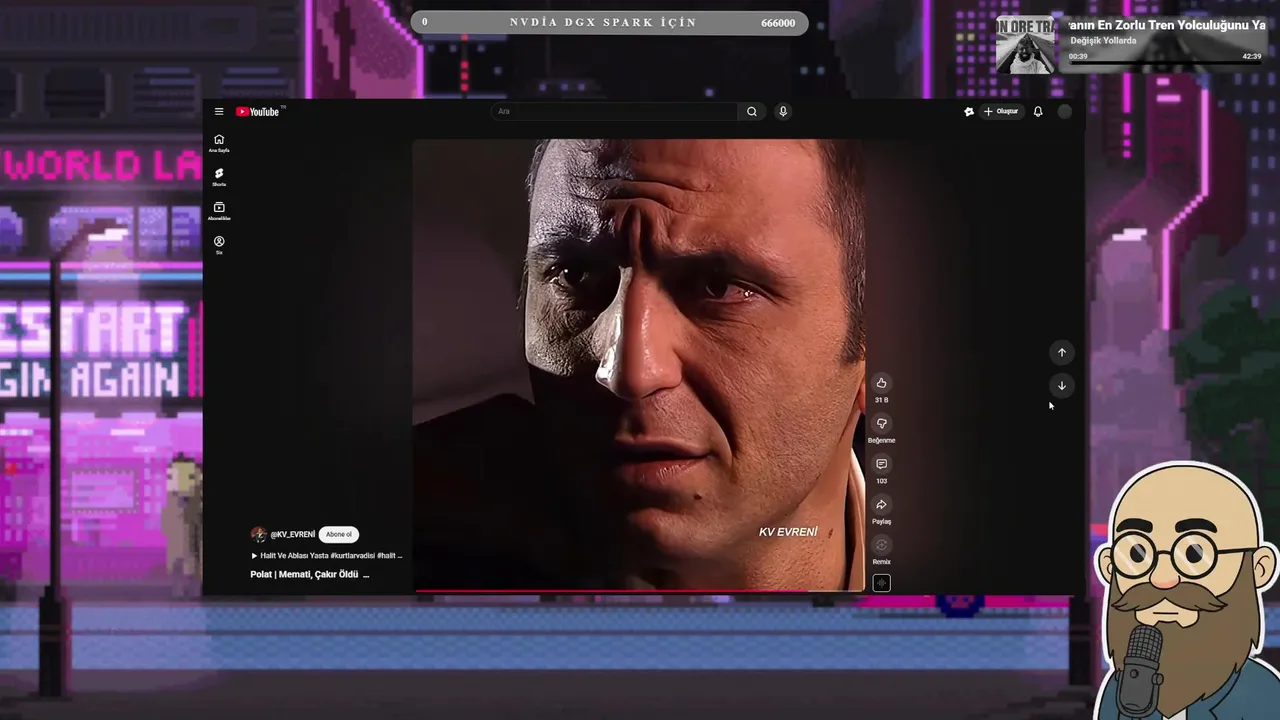Dislike the Short via Beğenme
1280x720 pixels.
tap(881, 424)
